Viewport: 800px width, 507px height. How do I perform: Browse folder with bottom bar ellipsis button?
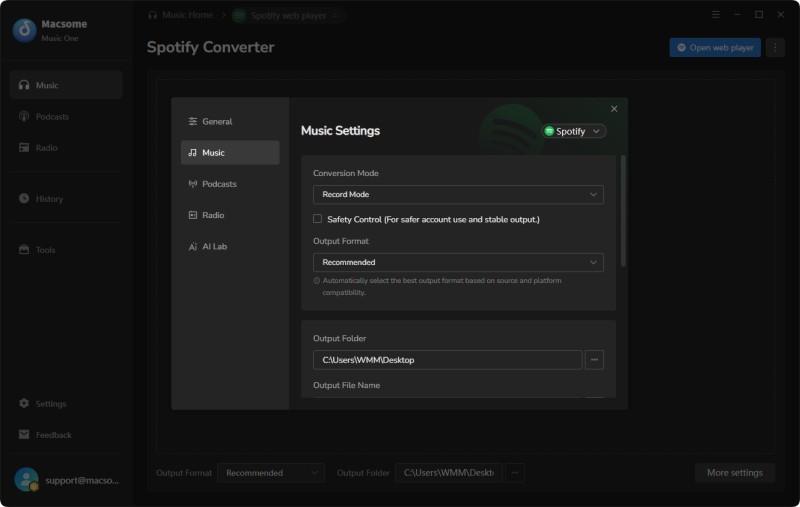(515, 473)
